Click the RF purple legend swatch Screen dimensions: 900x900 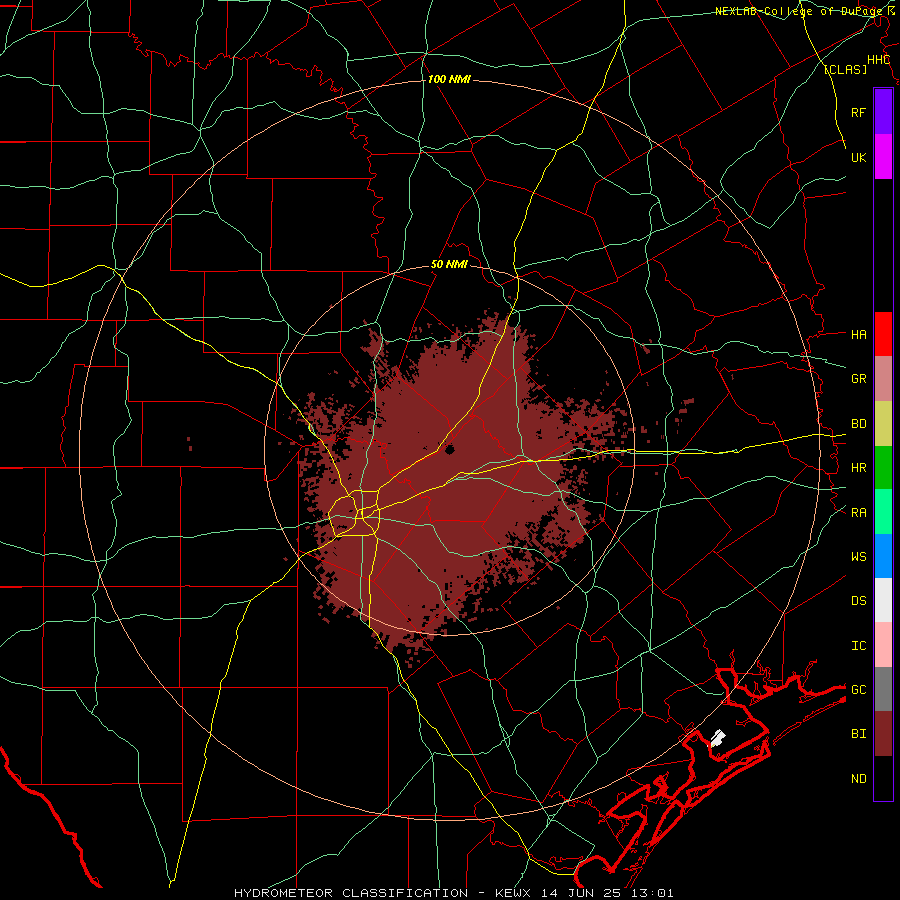(x=883, y=111)
